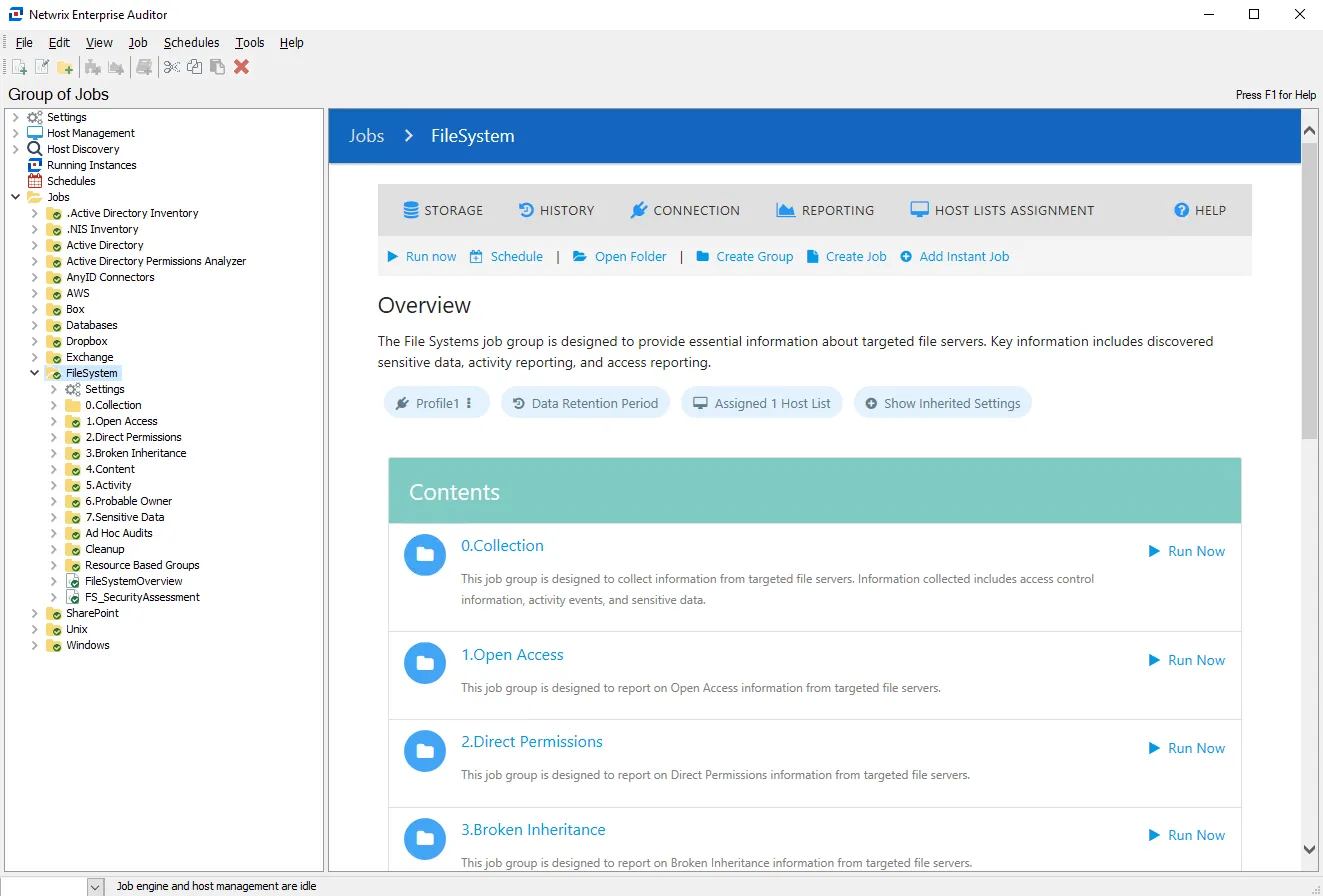The width and height of the screenshot is (1323, 896).
Task: Click the new folder toolbar icon
Action: click(x=65, y=67)
